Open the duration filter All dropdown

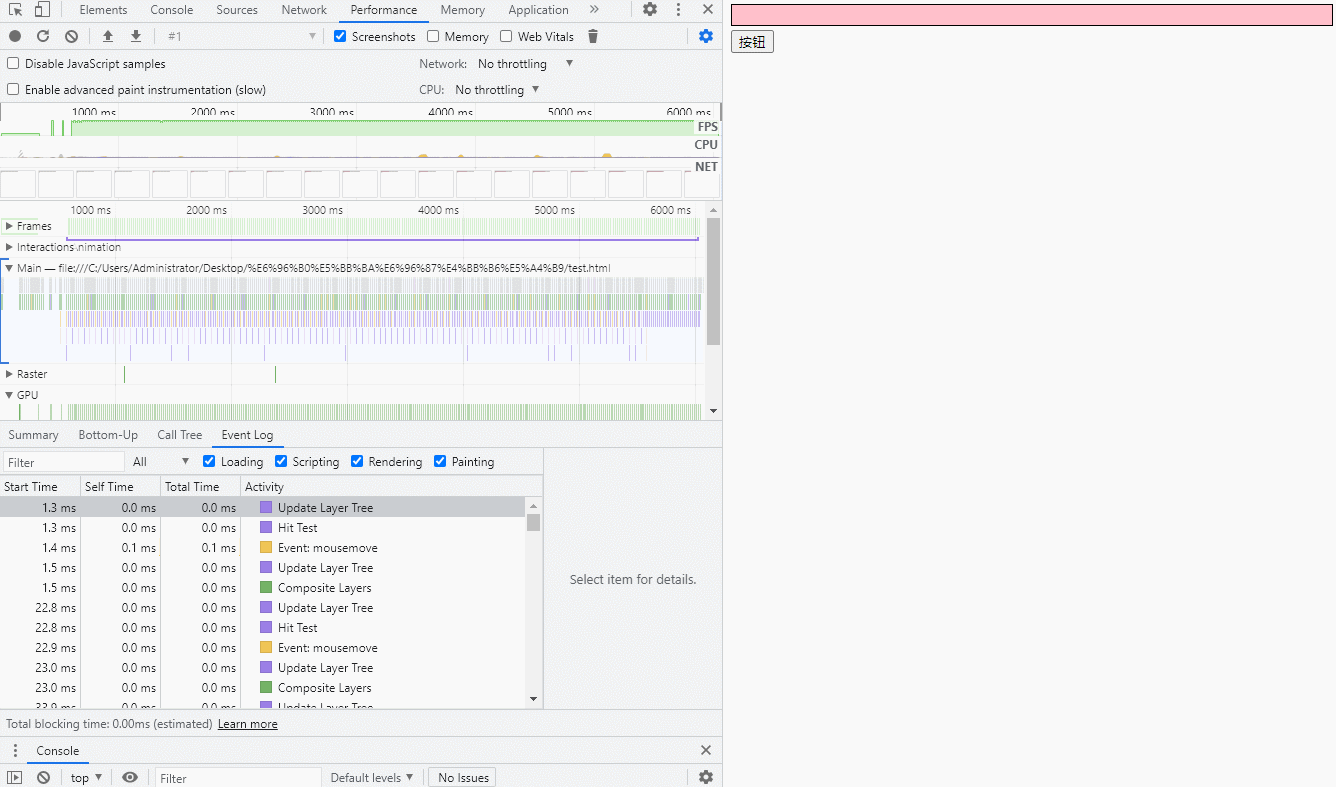[x=160, y=461]
